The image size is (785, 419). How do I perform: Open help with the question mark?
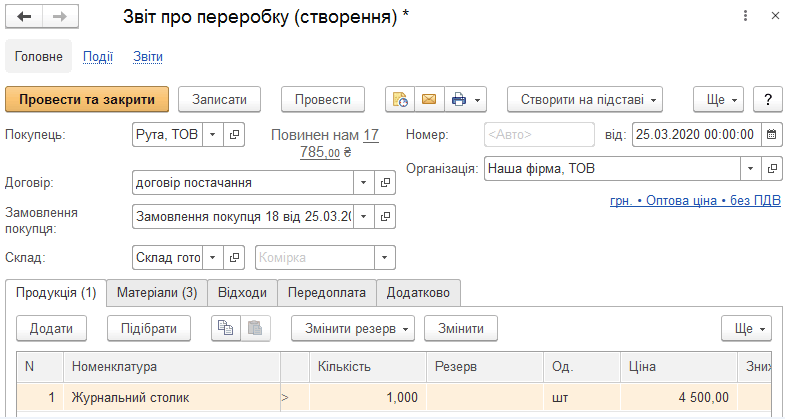[x=768, y=100]
